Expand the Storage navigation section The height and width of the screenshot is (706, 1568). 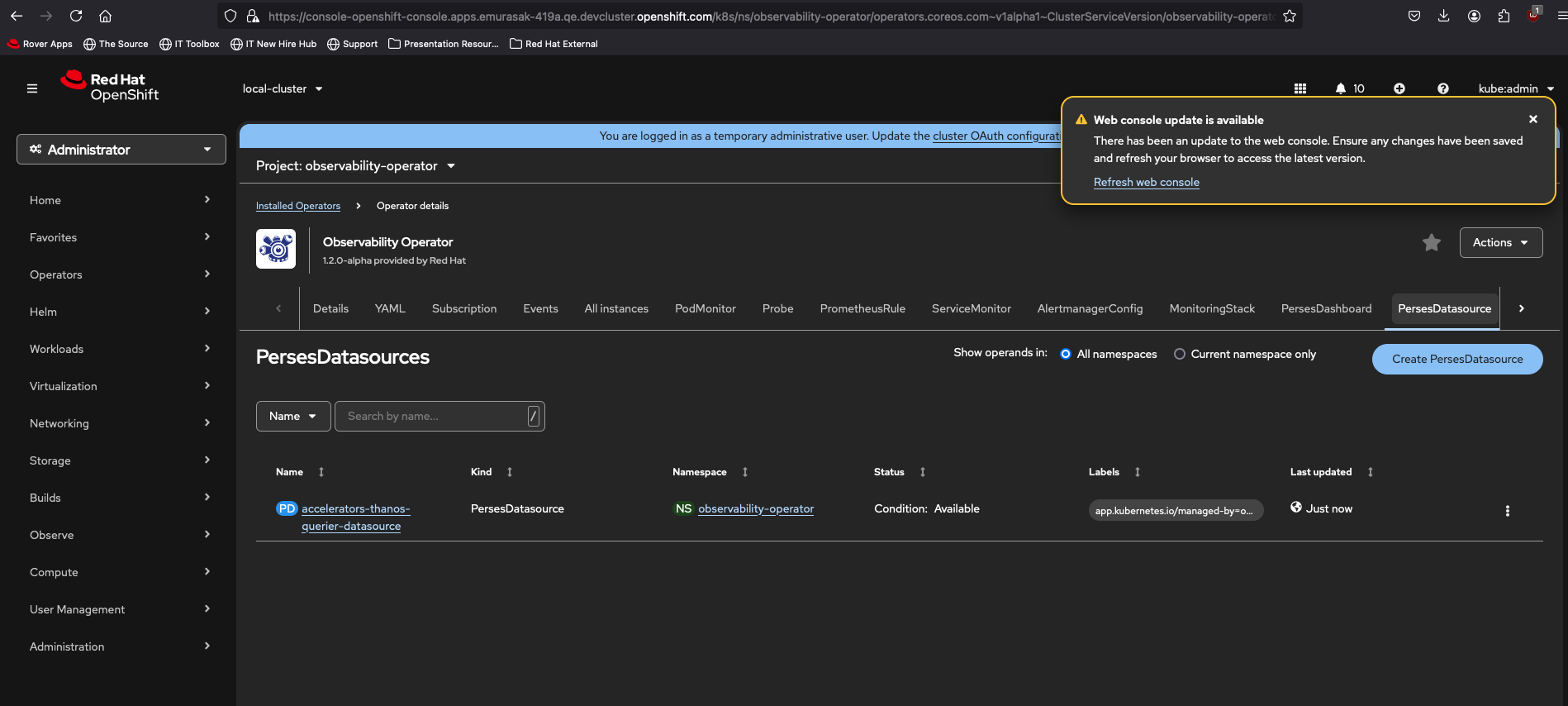pyautogui.click(x=120, y=460)
